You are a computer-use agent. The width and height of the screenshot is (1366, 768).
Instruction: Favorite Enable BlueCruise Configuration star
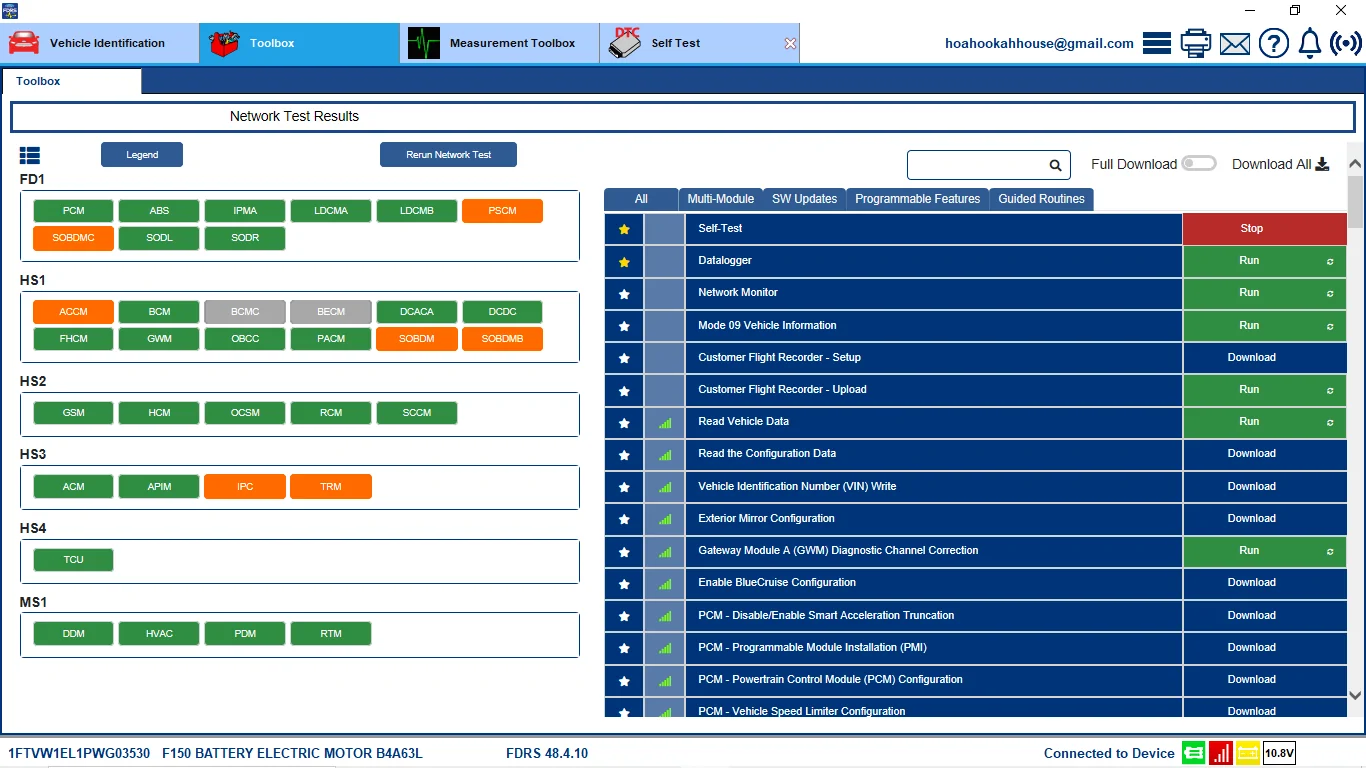click(x=624, y=584)
